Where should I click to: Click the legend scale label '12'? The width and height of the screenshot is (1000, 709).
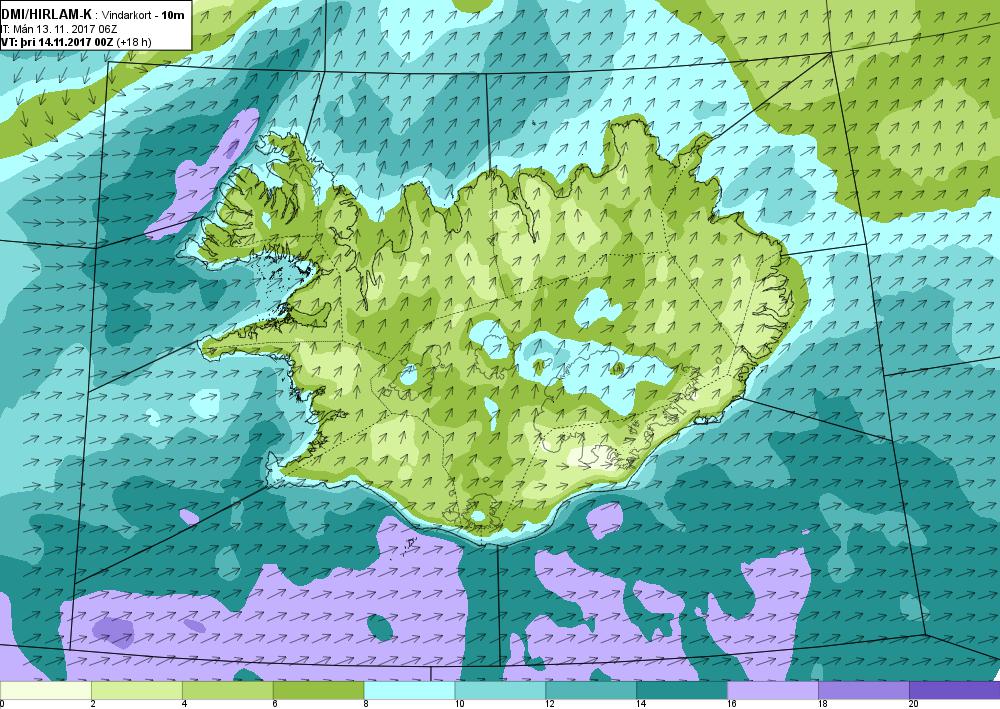pos(550,704)
